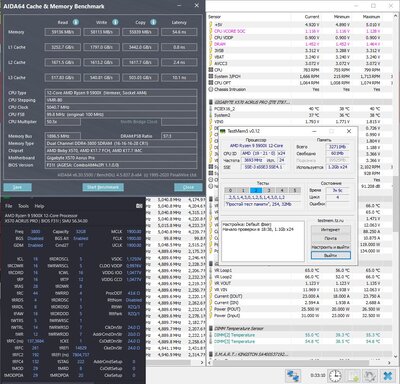Select test number 5 in TestMem5
The width and height of the screenshot is (400, 384).
(295, 190)
